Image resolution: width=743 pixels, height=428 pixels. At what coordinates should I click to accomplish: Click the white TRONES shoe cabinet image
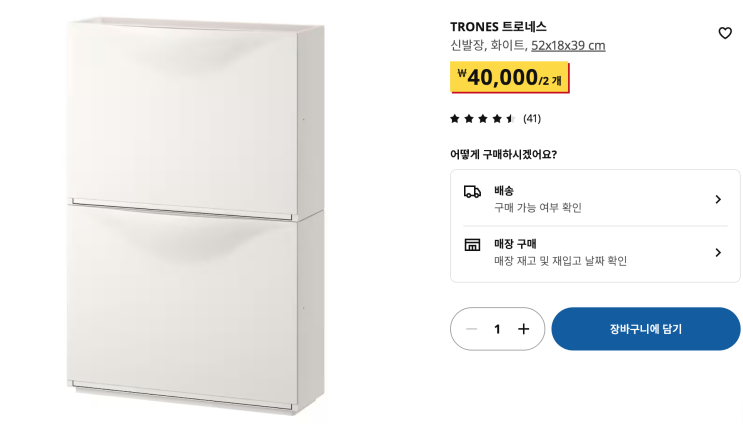click(x=195, y=216)
